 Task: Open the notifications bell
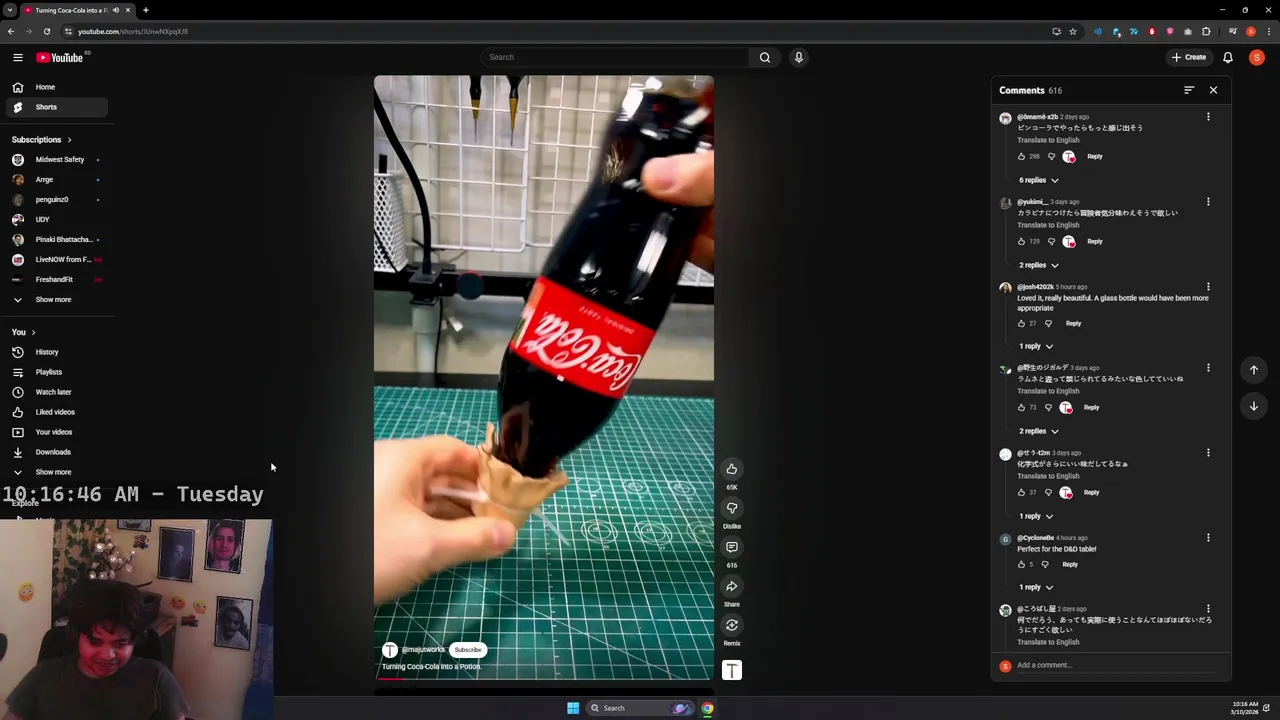(x=1228, y=57)
